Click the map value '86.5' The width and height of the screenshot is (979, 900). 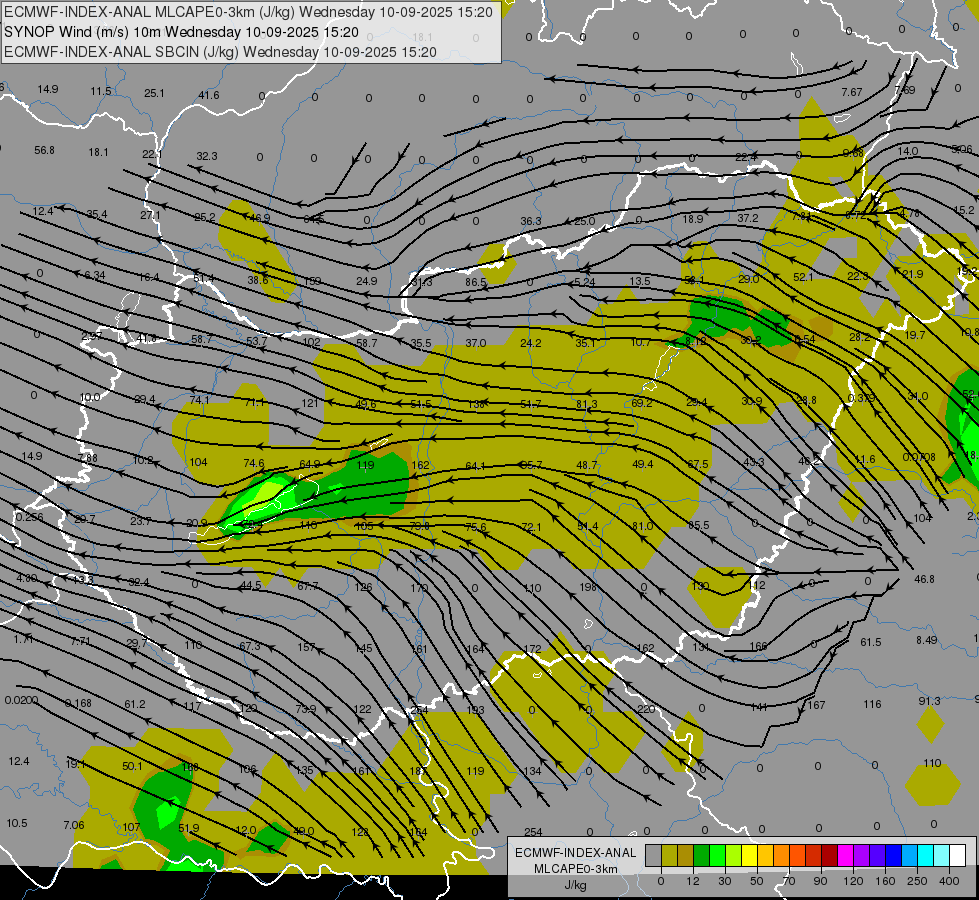point(476,282)
